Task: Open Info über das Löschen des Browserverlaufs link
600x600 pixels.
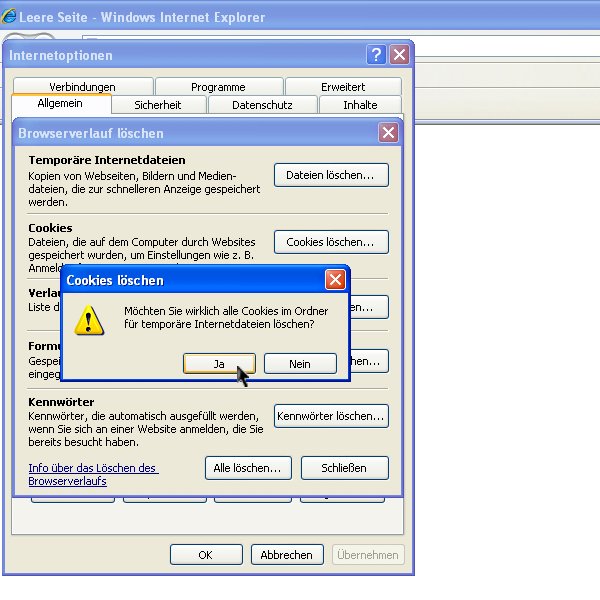Action: click(93, 474)
